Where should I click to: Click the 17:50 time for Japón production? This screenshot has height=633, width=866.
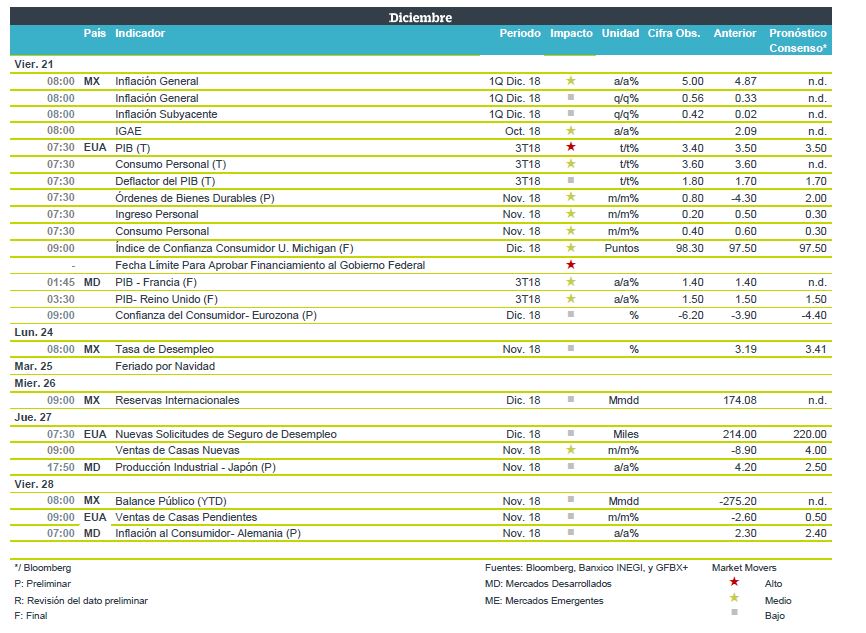click(61, 467)
